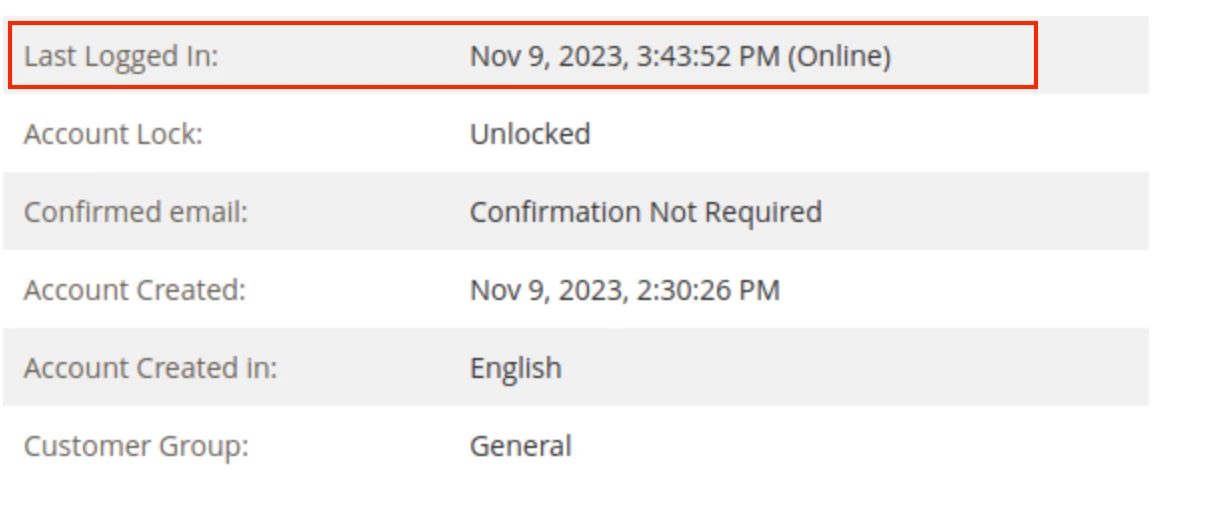
Task: Click the Customer Group label
Action: point(136,446)
